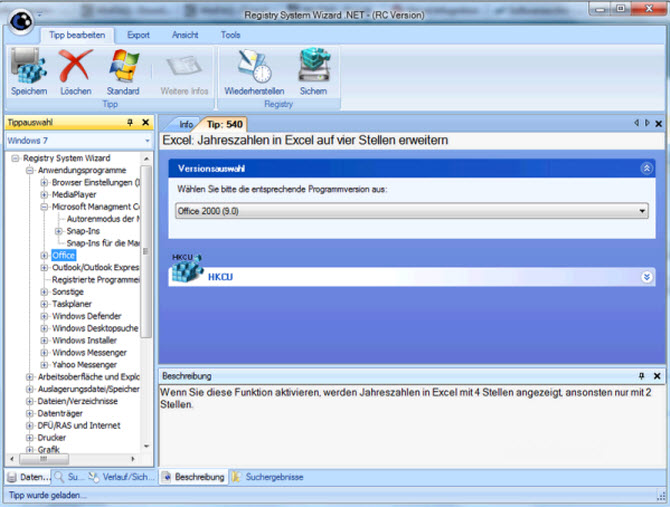Open the Export ribbon tab
The image size is (670, 507).
(x=138, y=35)
